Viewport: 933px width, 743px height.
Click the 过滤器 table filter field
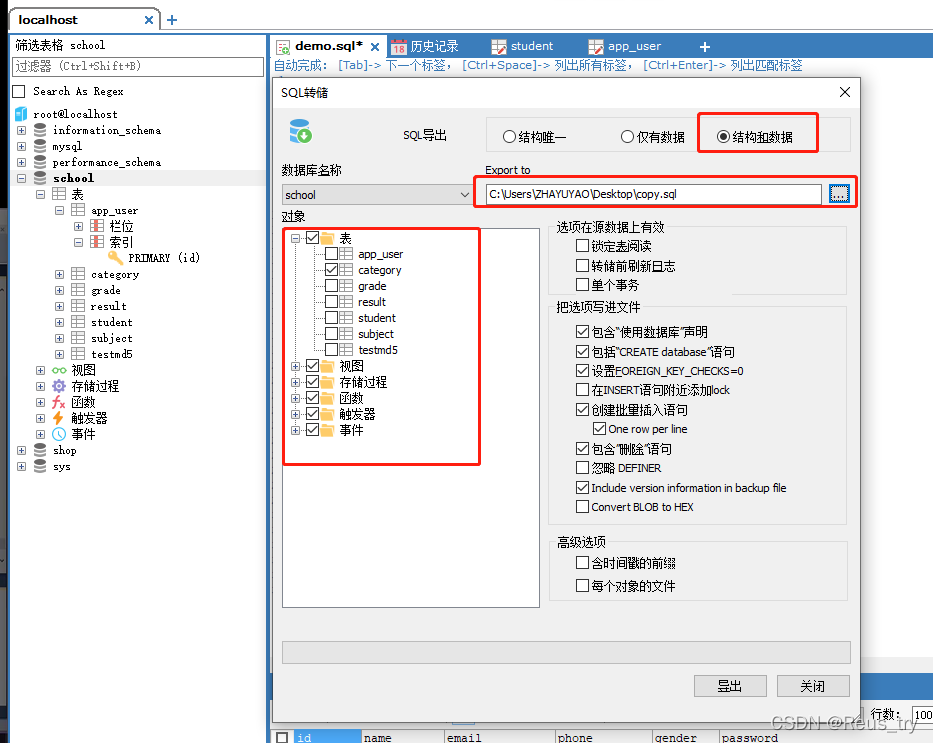point(137,66)
